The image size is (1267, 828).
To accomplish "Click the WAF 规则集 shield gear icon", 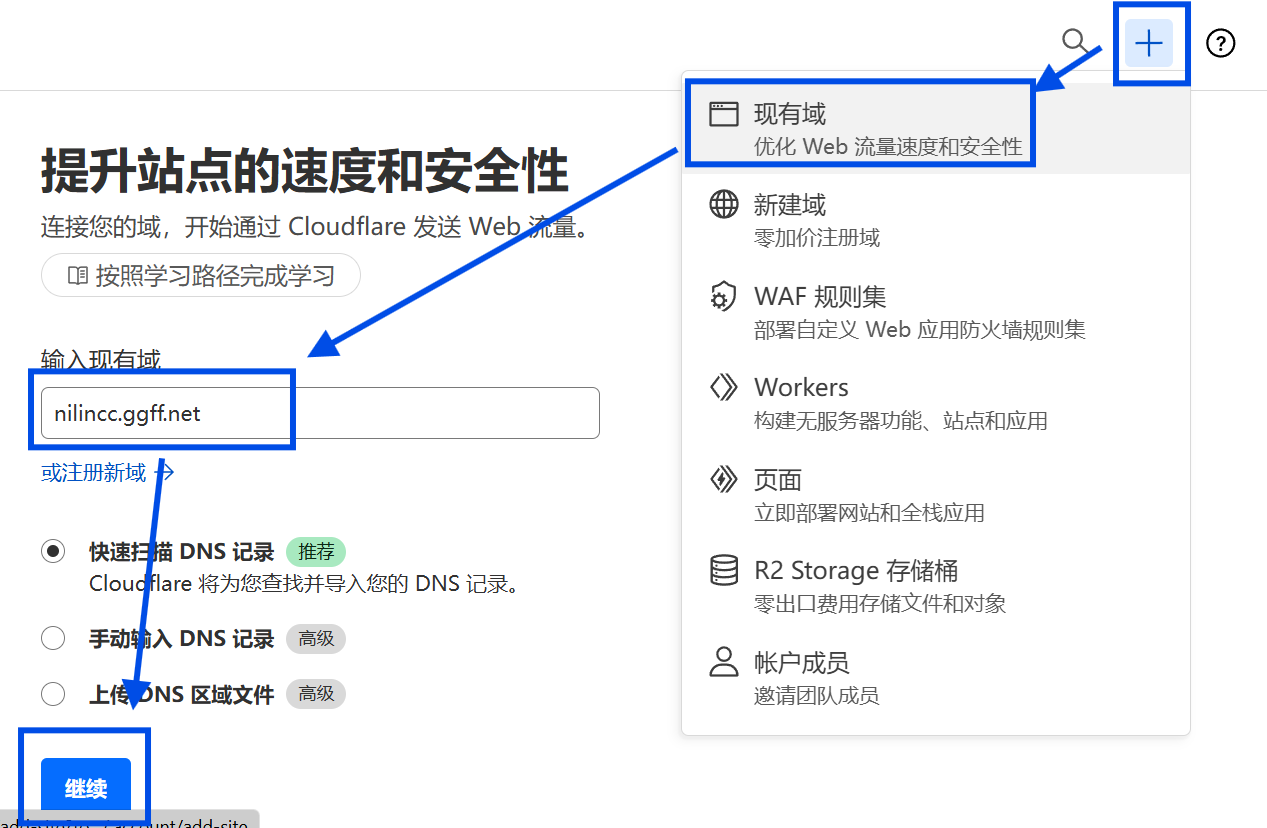I will point(723,297).
